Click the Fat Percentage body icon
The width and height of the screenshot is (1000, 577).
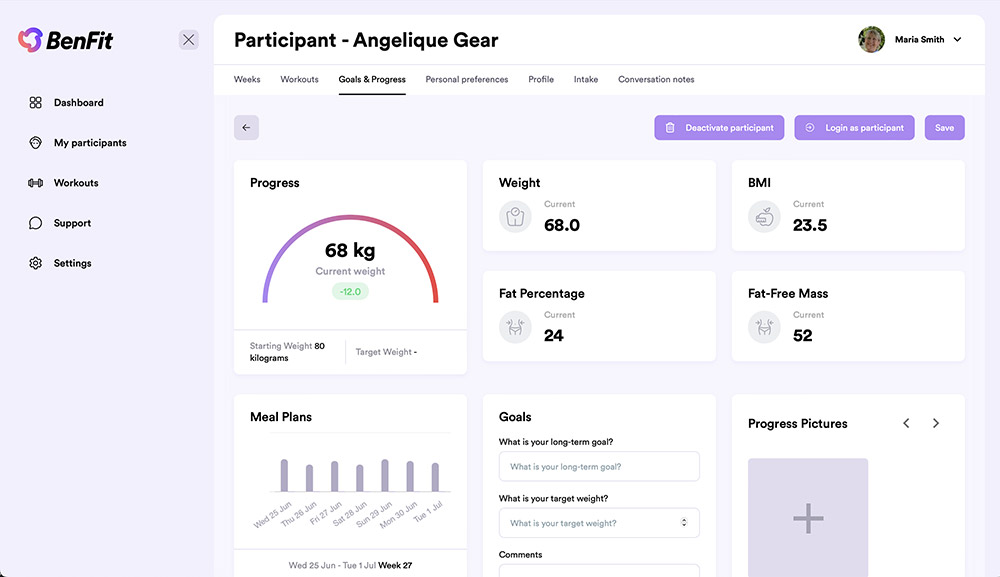point(515,327)
